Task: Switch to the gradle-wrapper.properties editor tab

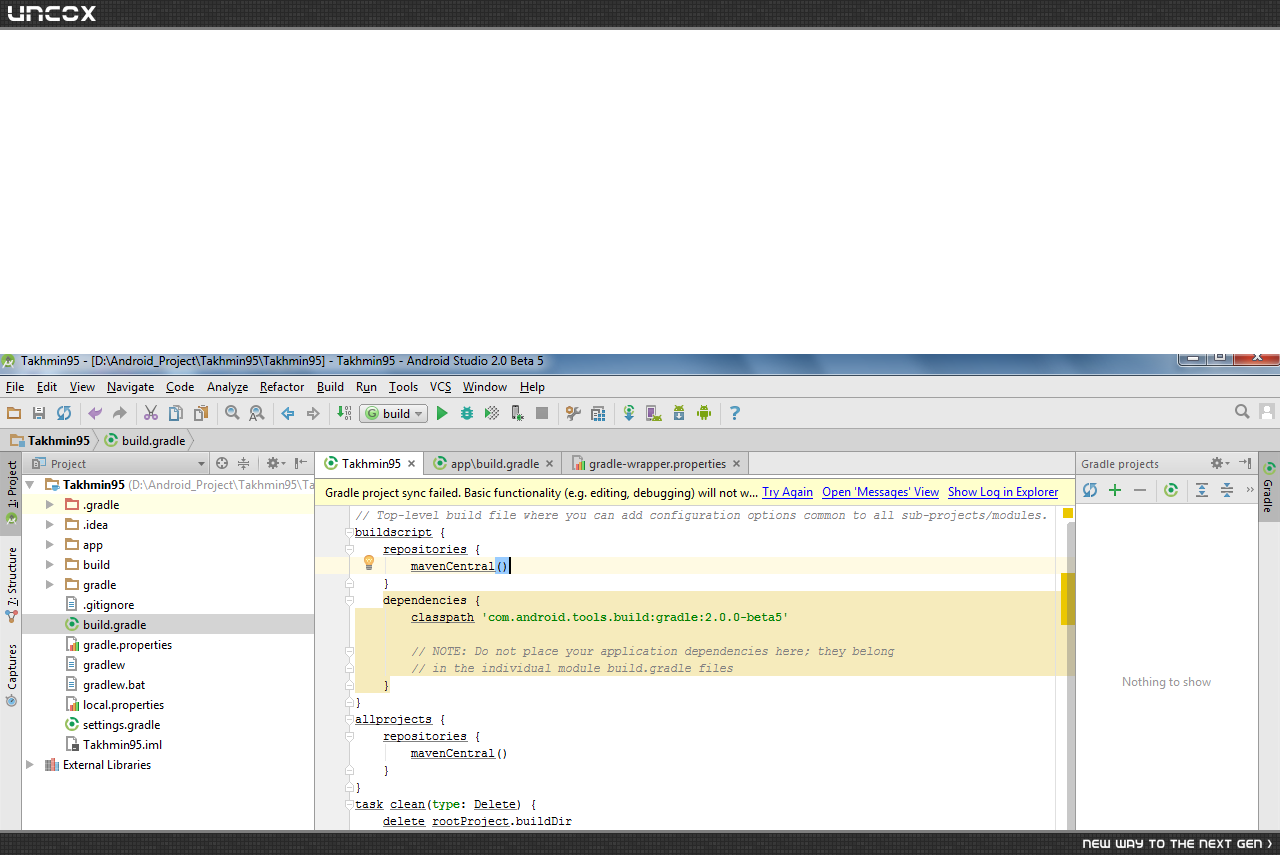Action: pyautogui.click(x=657, y=464)
